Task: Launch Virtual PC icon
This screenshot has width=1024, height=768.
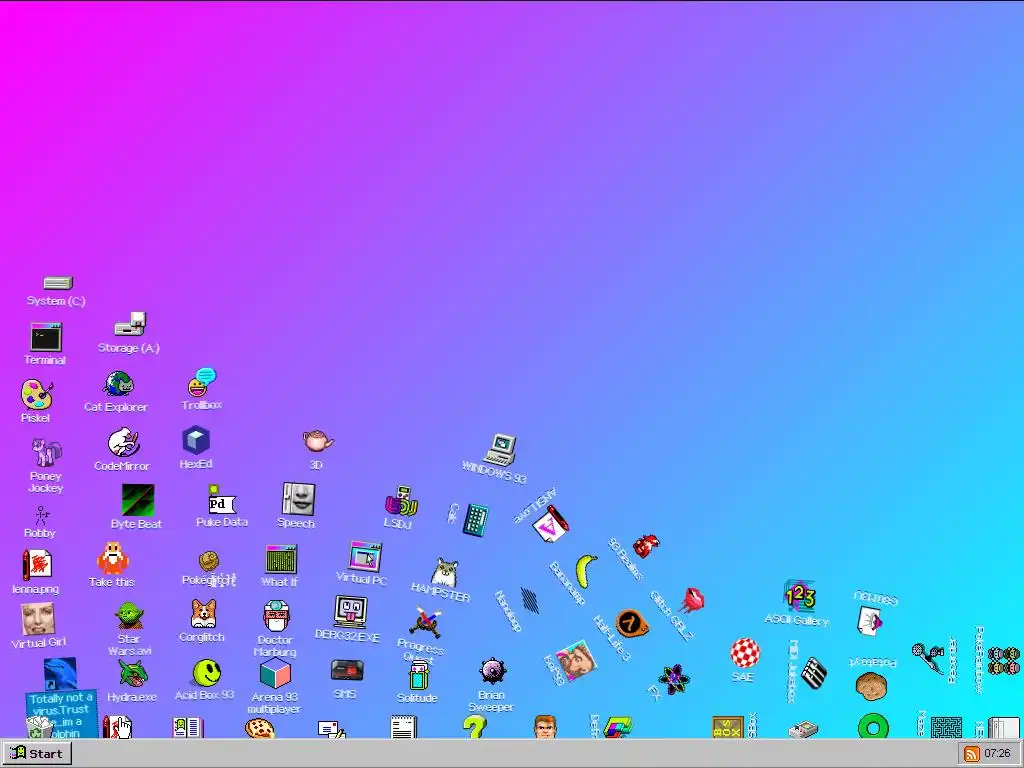Action: [365, 556]
